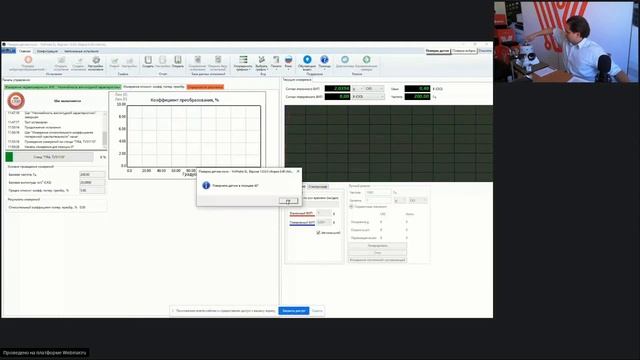Select the orange result step tab

(205, 87)
